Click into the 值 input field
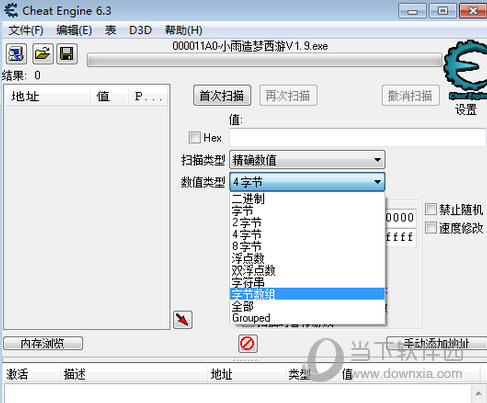Image resolution: width=487 pixels, height=403 pixels. pyautogui.click(x=357, y=137)
